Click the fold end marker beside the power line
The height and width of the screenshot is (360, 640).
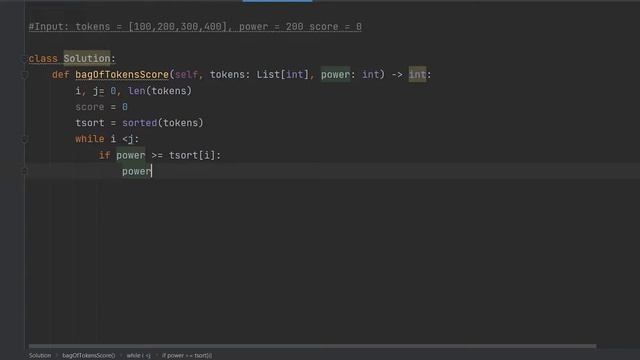pos(24,171)
